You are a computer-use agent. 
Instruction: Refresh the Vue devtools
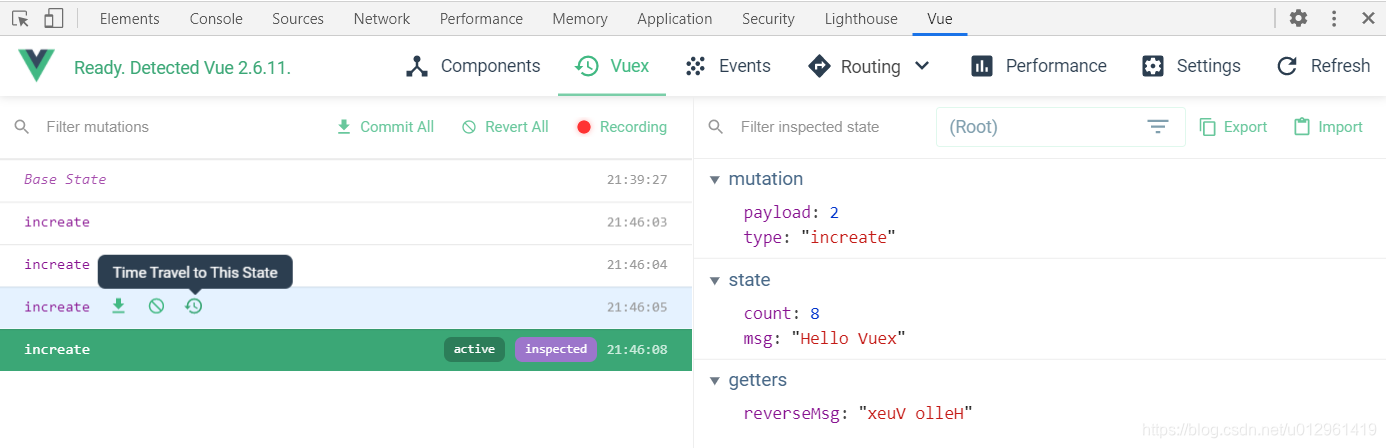click(1323, 66)
